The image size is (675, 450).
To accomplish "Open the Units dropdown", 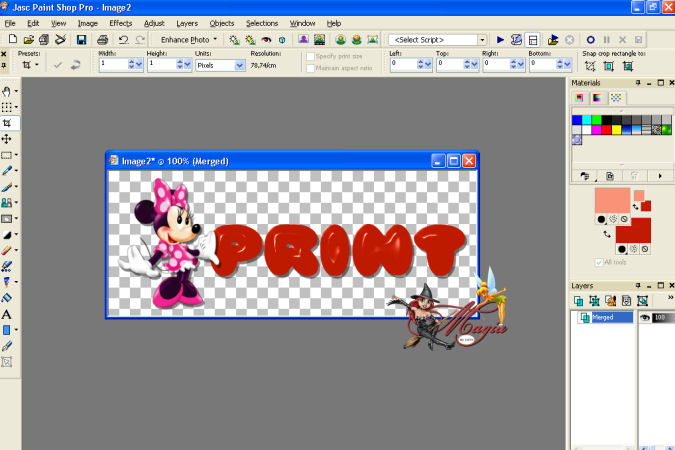I will (240, 65).
